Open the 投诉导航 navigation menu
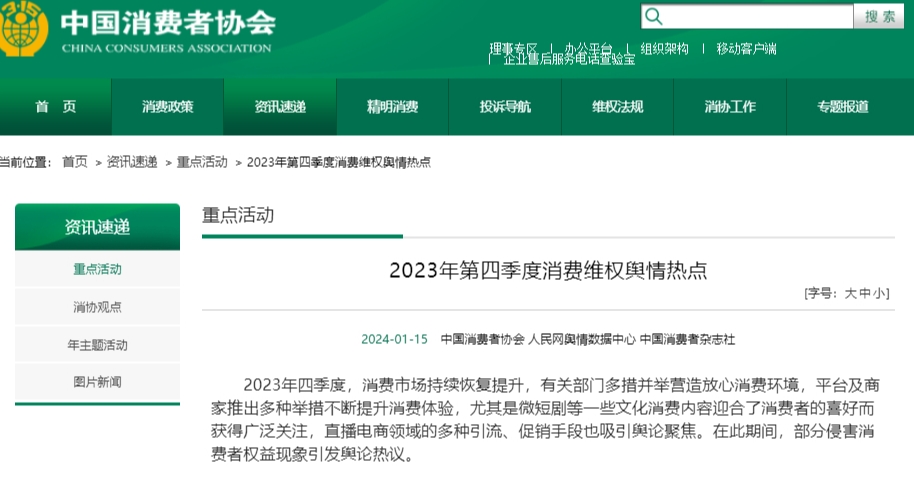Image resolution: width=914 pixels, height=479 pixels. [x=505, y=107]
